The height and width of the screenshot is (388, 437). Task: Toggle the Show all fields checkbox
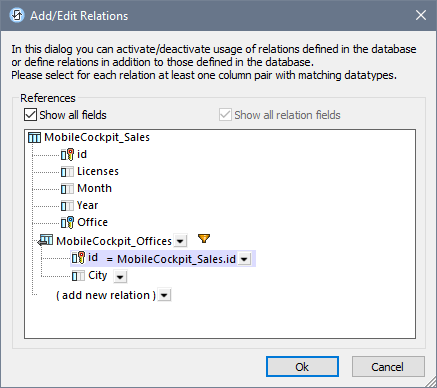pyautogui.click(x=30, y=115)
